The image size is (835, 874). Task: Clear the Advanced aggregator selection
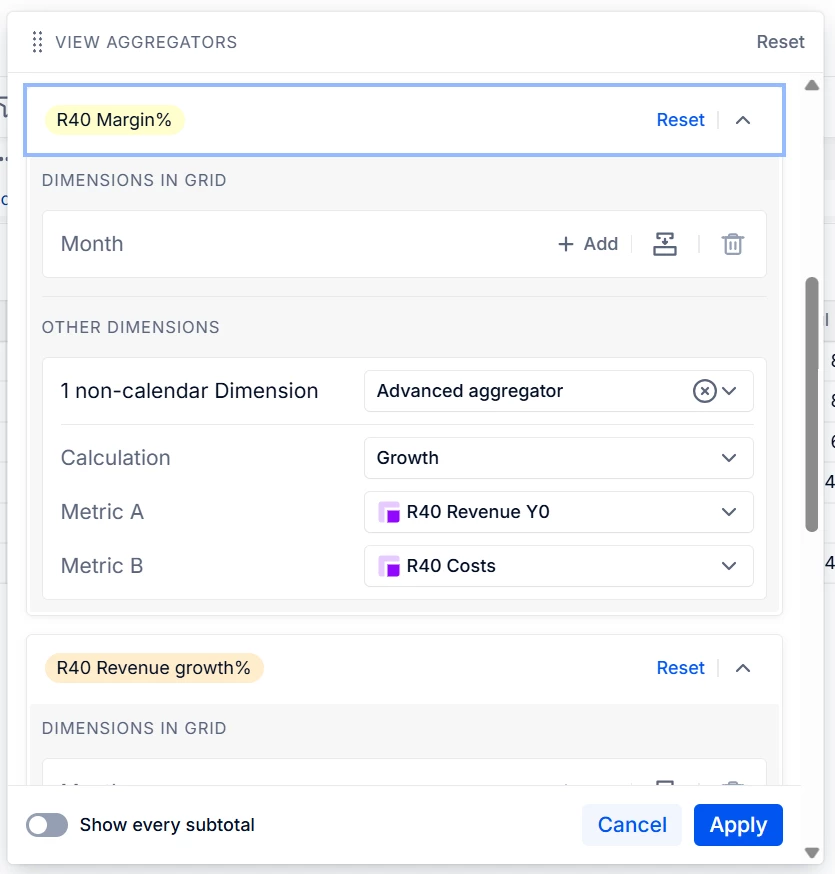pyautogui.click(x=704, y=391)
